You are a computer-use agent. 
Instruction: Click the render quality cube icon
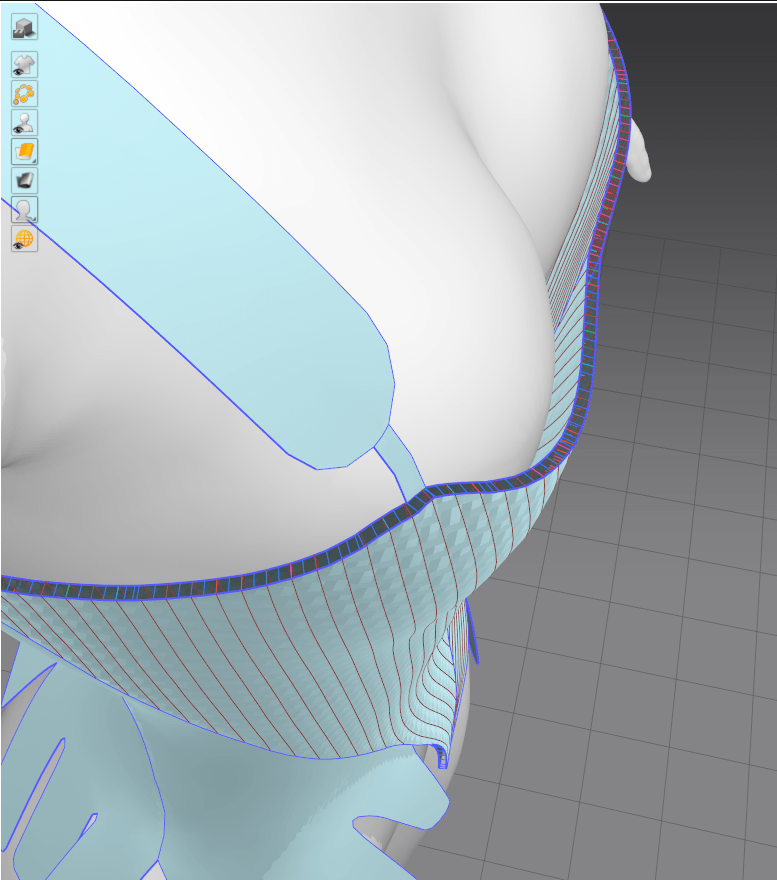point(24,27)
